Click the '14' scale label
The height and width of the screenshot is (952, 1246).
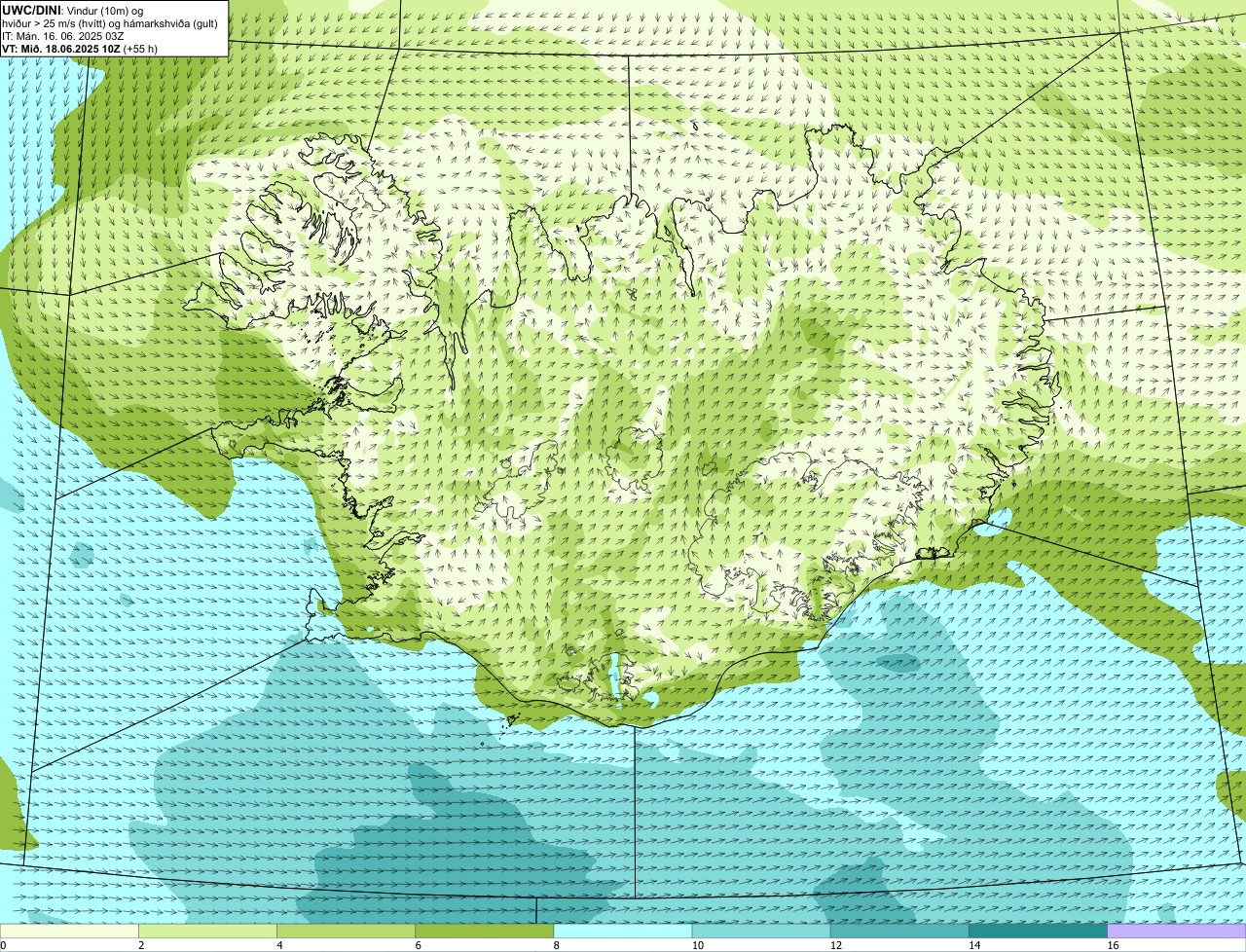pyautogui.click(x=974, y=945)
